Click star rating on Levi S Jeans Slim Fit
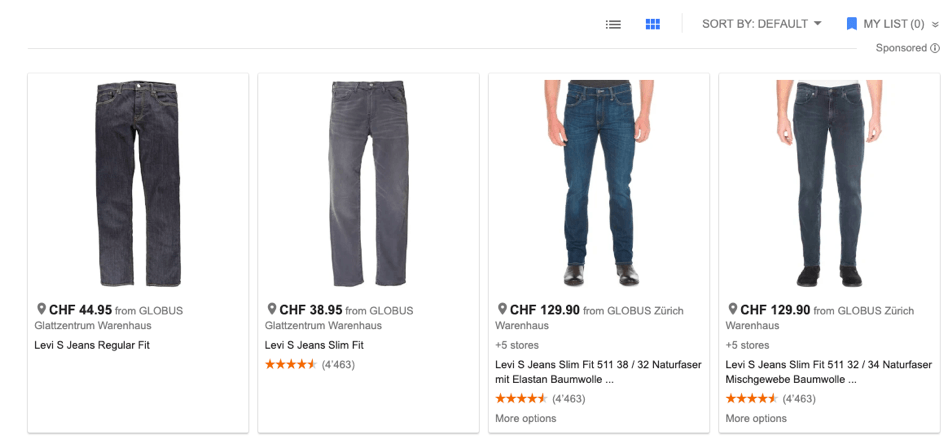 click(291, 364)
